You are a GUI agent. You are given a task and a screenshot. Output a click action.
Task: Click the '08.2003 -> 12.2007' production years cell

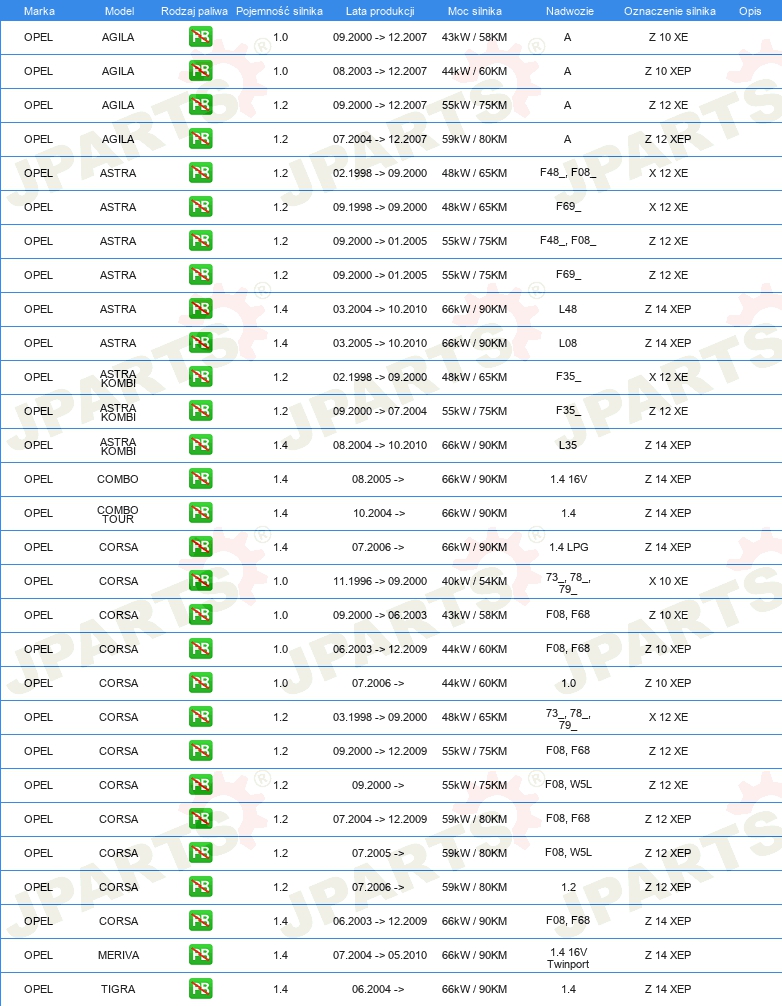click(380, 71)
